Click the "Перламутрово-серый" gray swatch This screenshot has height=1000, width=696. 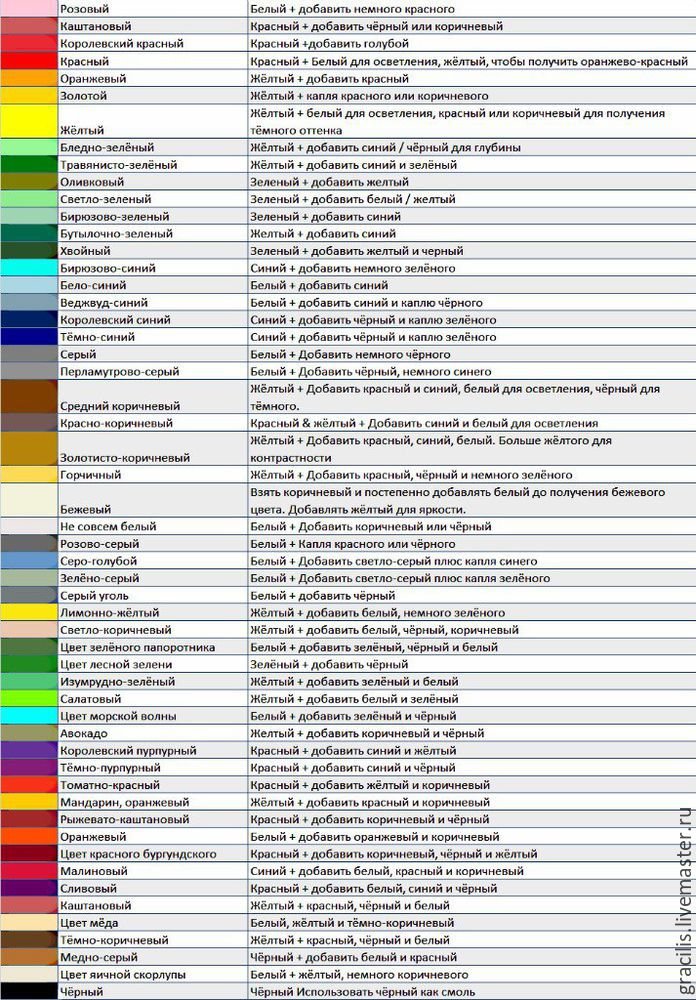click(x=28, y=371)
